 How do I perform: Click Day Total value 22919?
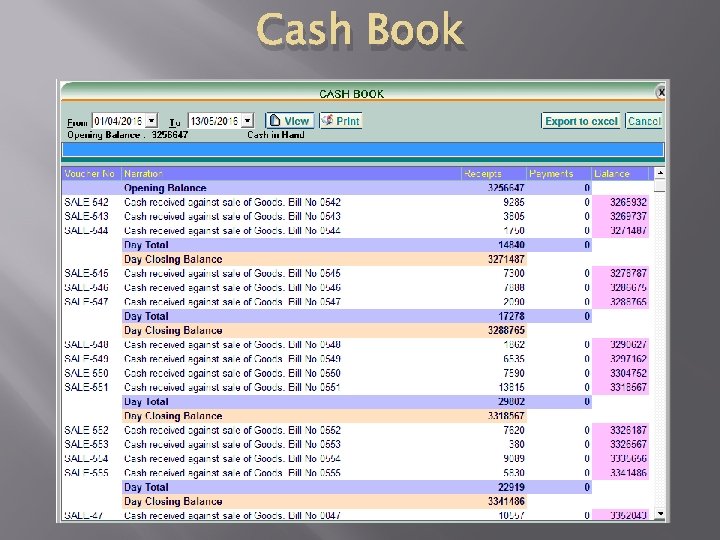click(x=511, y=487)
